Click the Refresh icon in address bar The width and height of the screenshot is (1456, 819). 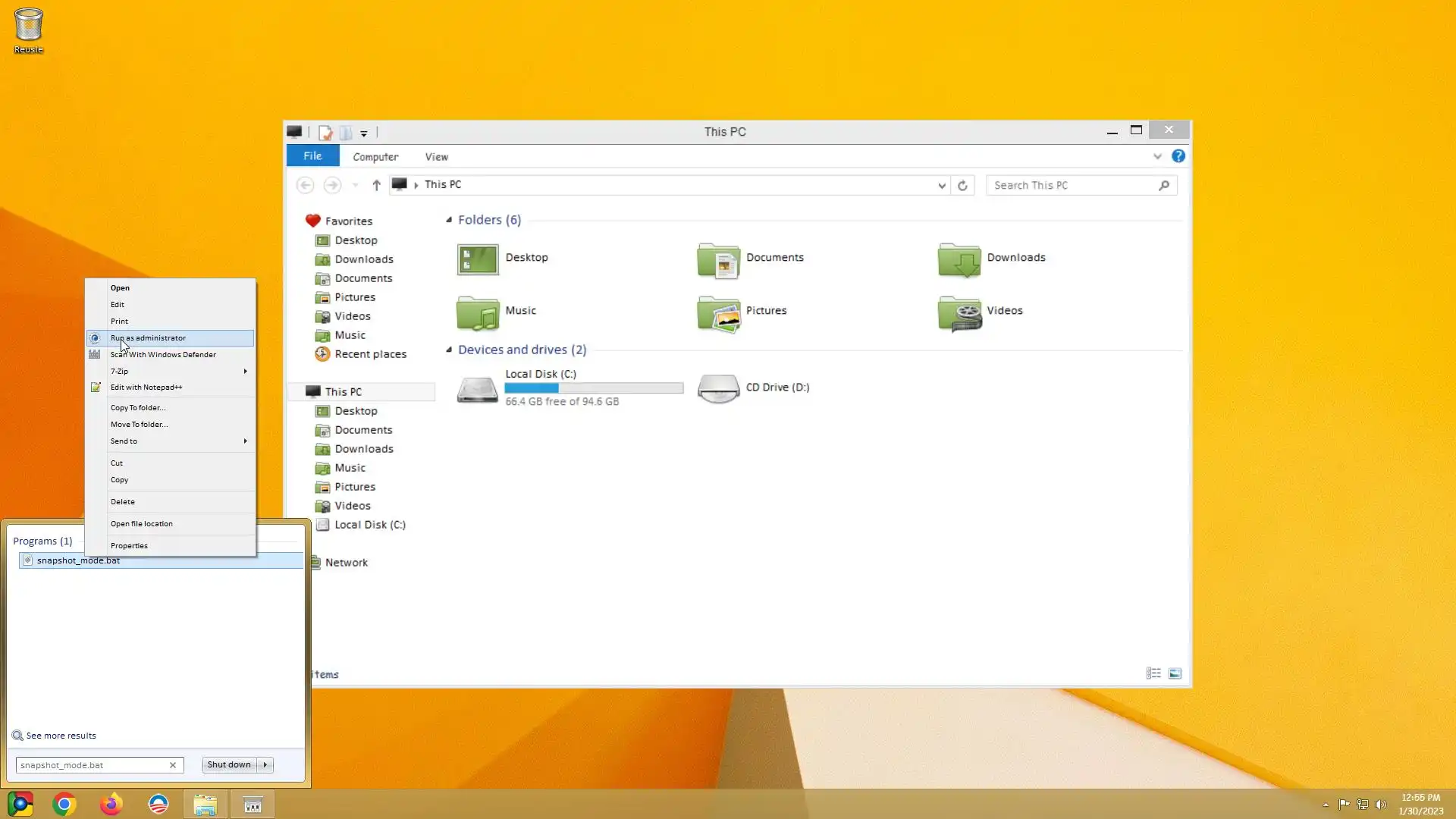[962, 186]
